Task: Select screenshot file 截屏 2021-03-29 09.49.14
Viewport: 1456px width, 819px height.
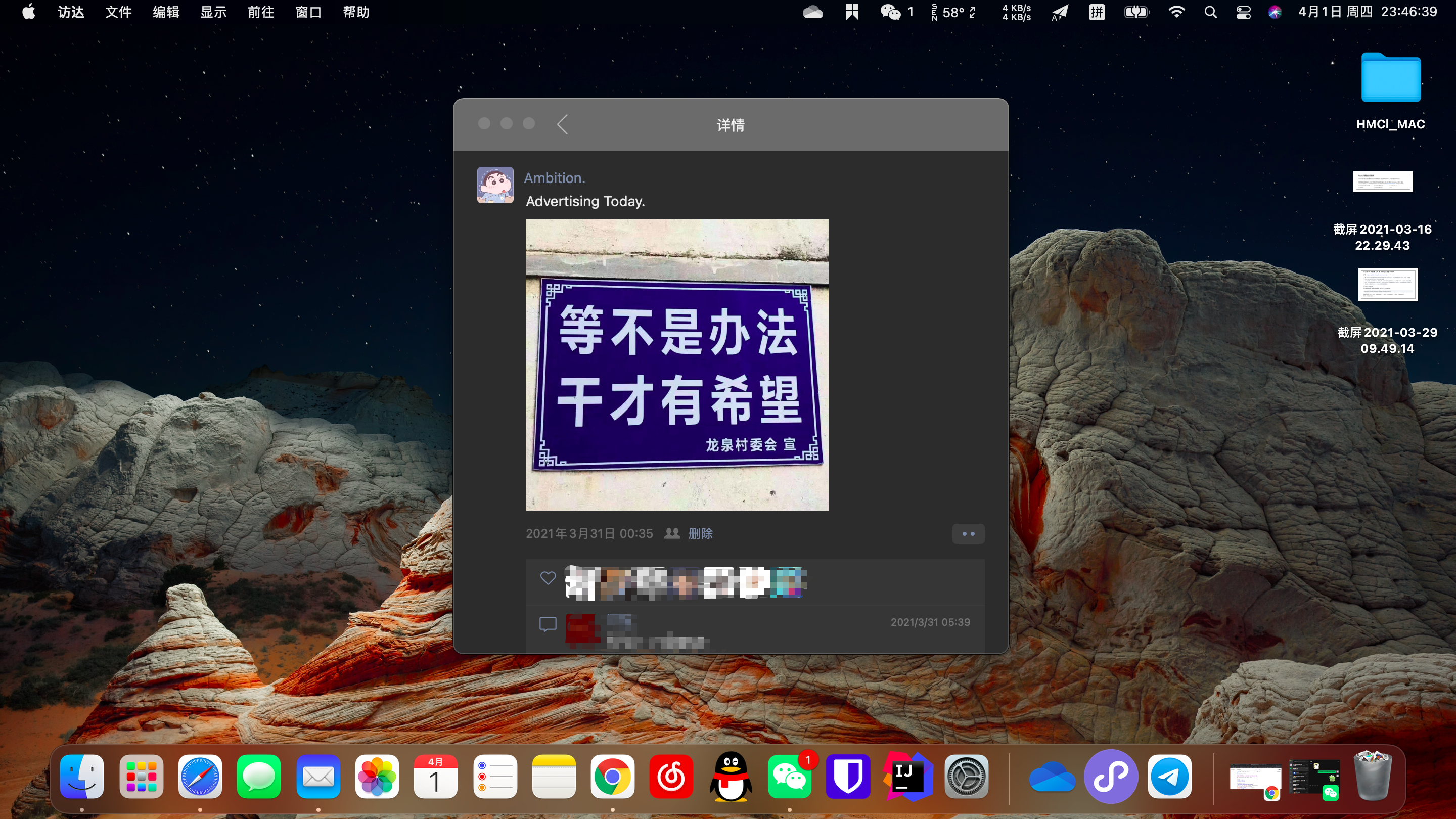Action: (x=1388, y=311)
